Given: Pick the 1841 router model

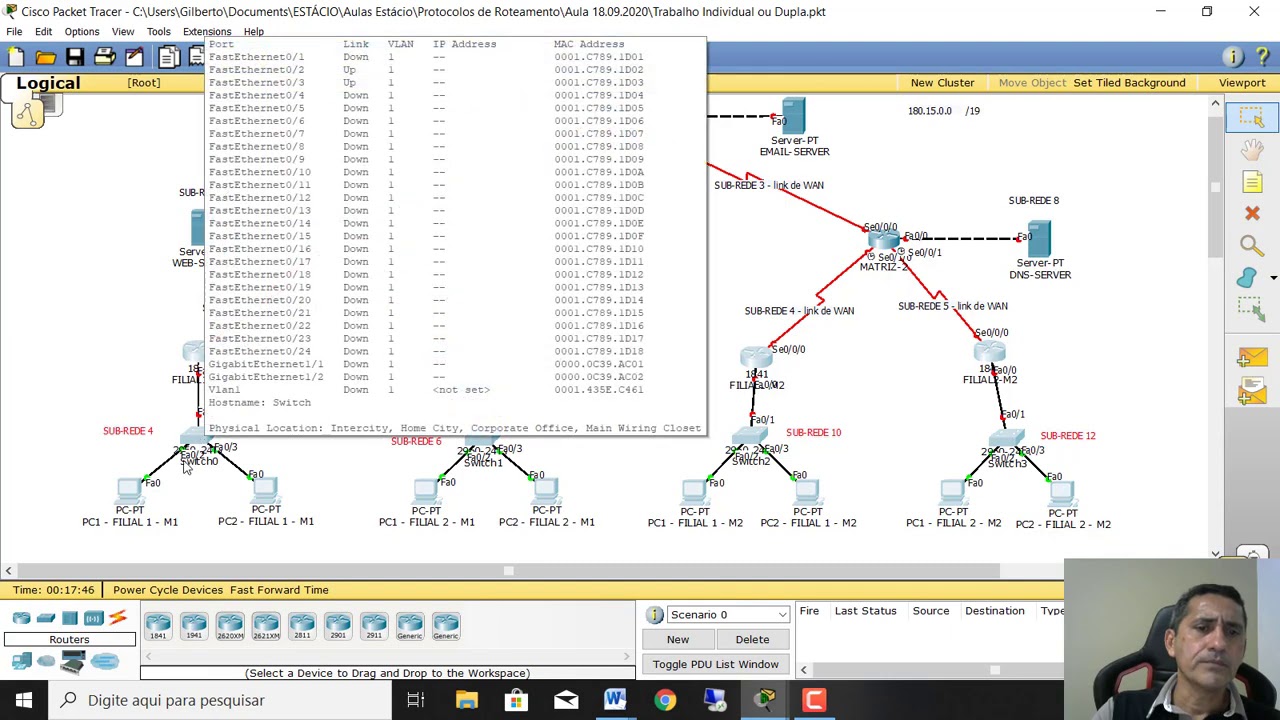Looking at the screenshot, I should point(158,625).
